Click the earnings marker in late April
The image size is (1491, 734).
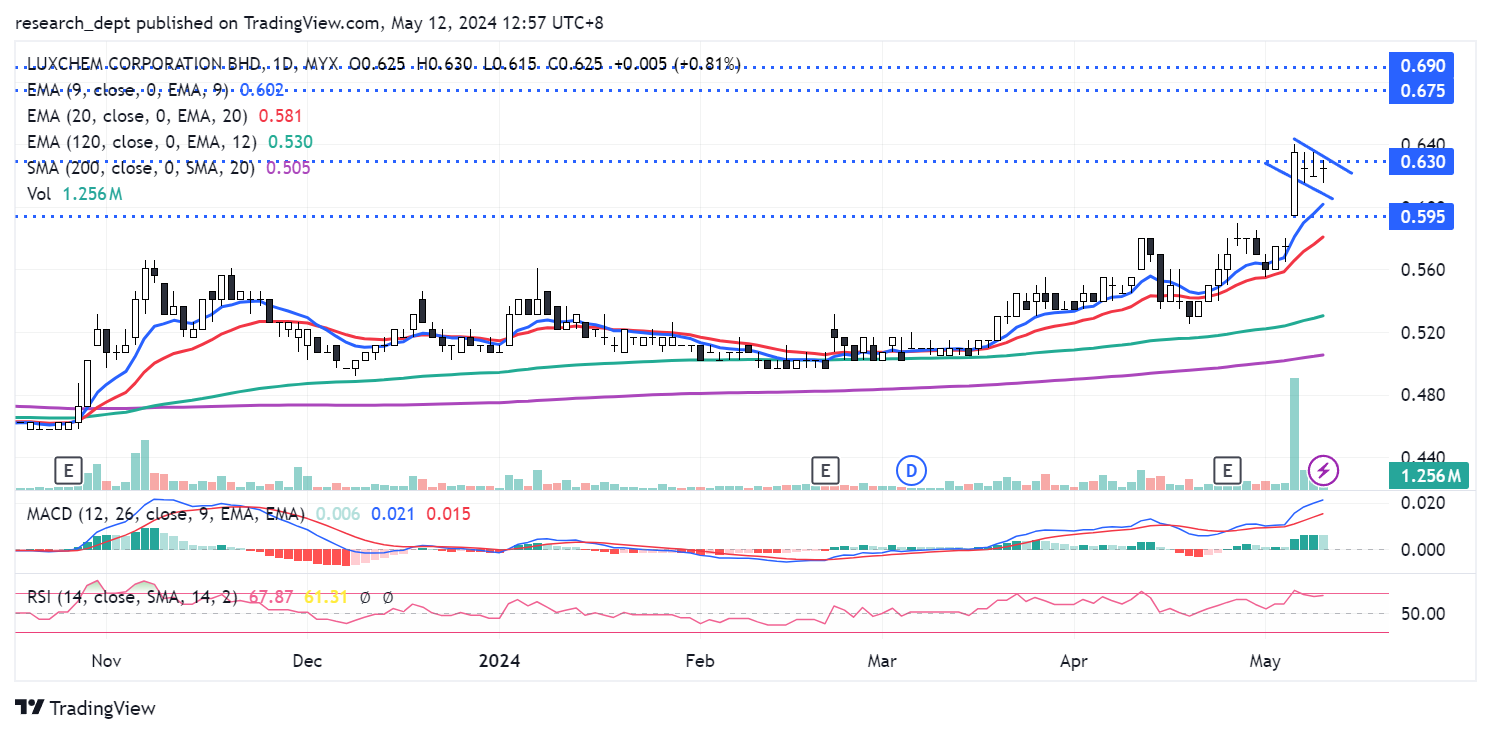(1227, 470)
